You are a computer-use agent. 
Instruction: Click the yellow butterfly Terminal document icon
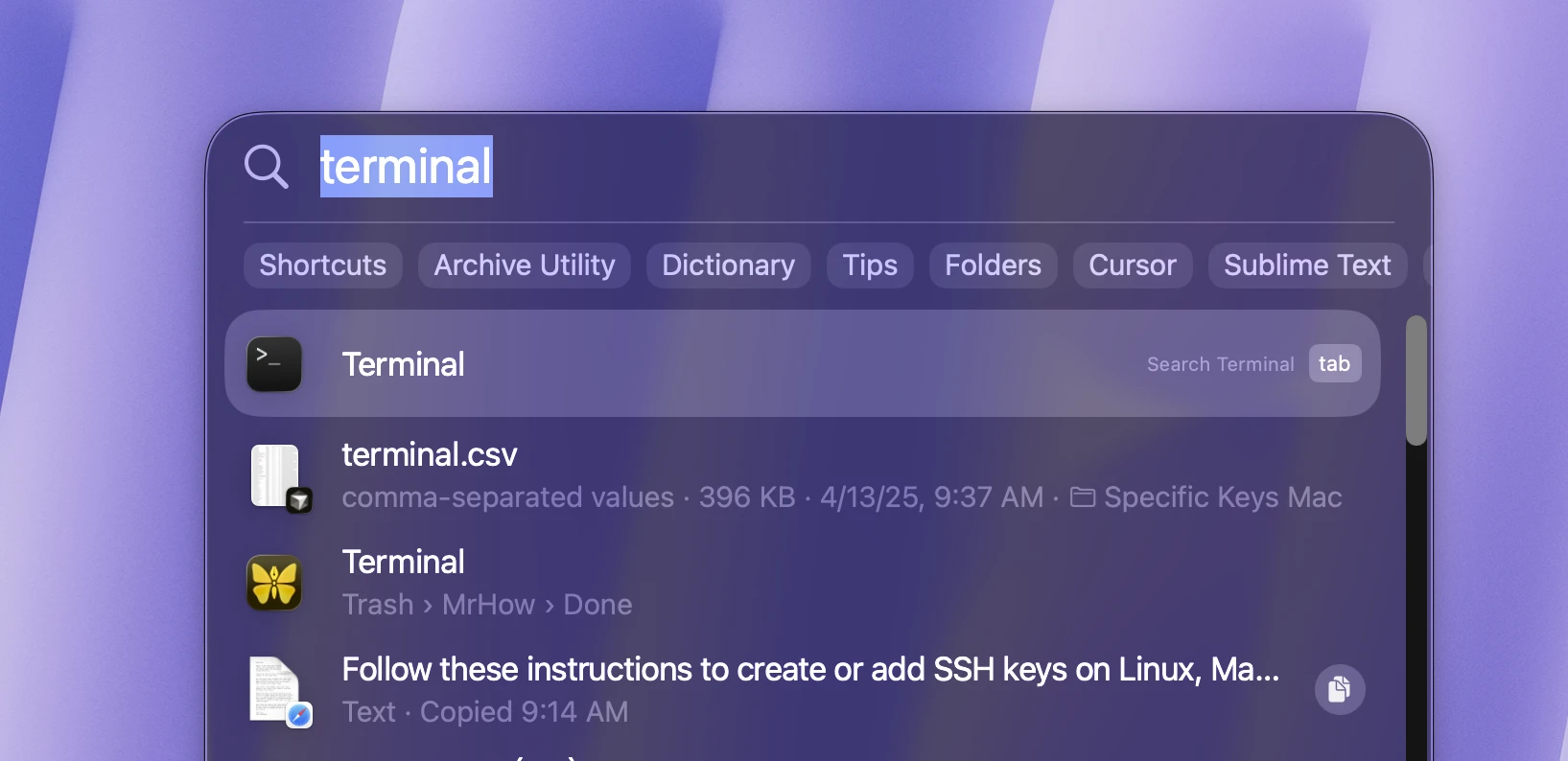click(274, 583)
